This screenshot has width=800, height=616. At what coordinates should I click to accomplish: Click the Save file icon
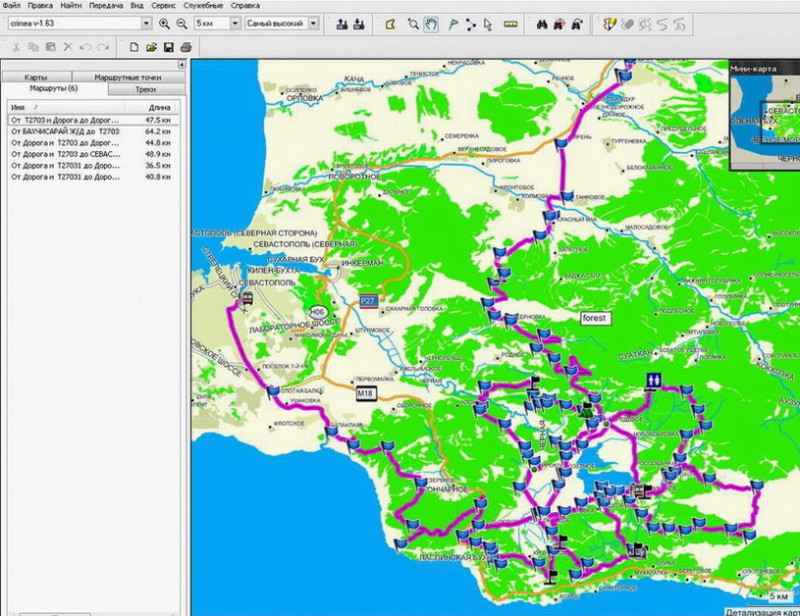[169, 47]
